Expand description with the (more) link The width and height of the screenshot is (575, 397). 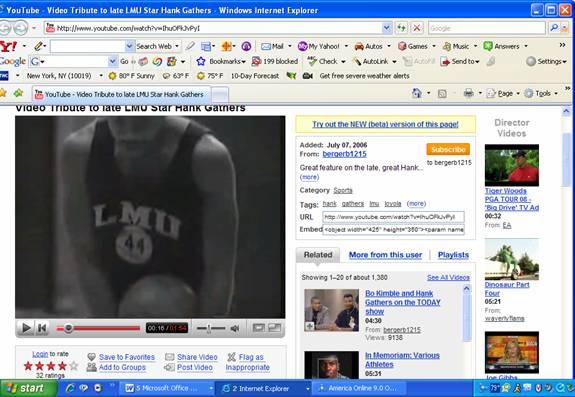pos(310,177)
